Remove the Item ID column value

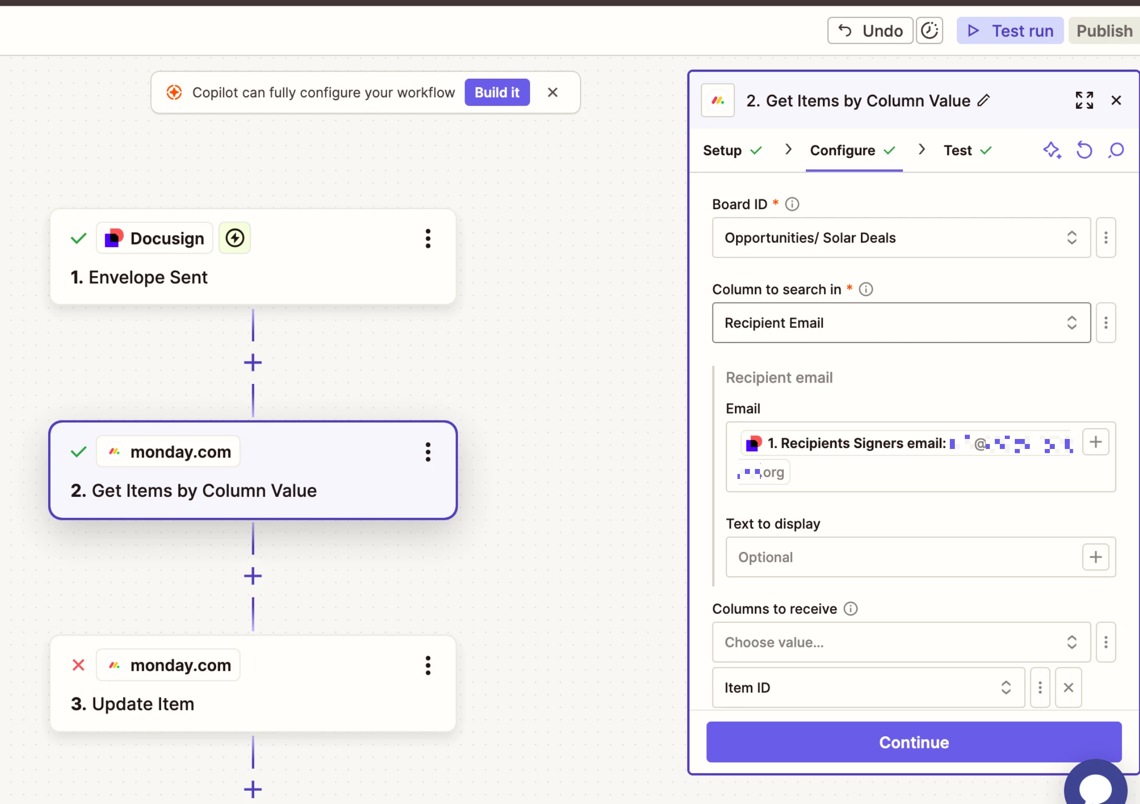1068,688
